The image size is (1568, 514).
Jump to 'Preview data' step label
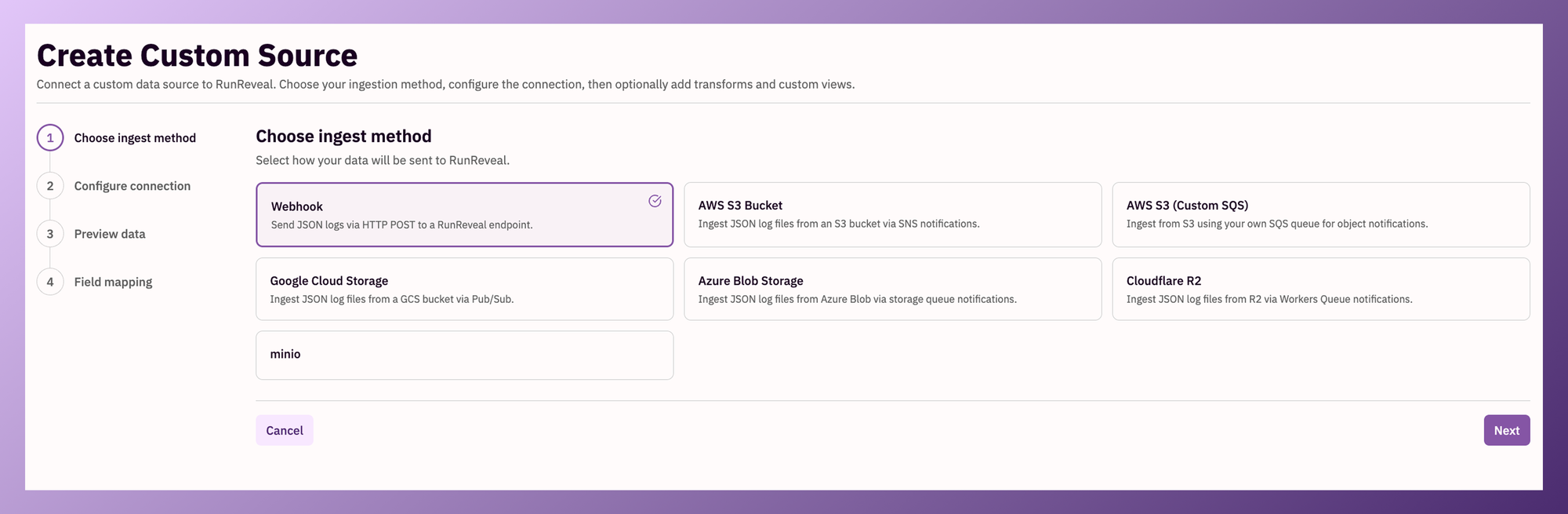[x=110, y=234]
